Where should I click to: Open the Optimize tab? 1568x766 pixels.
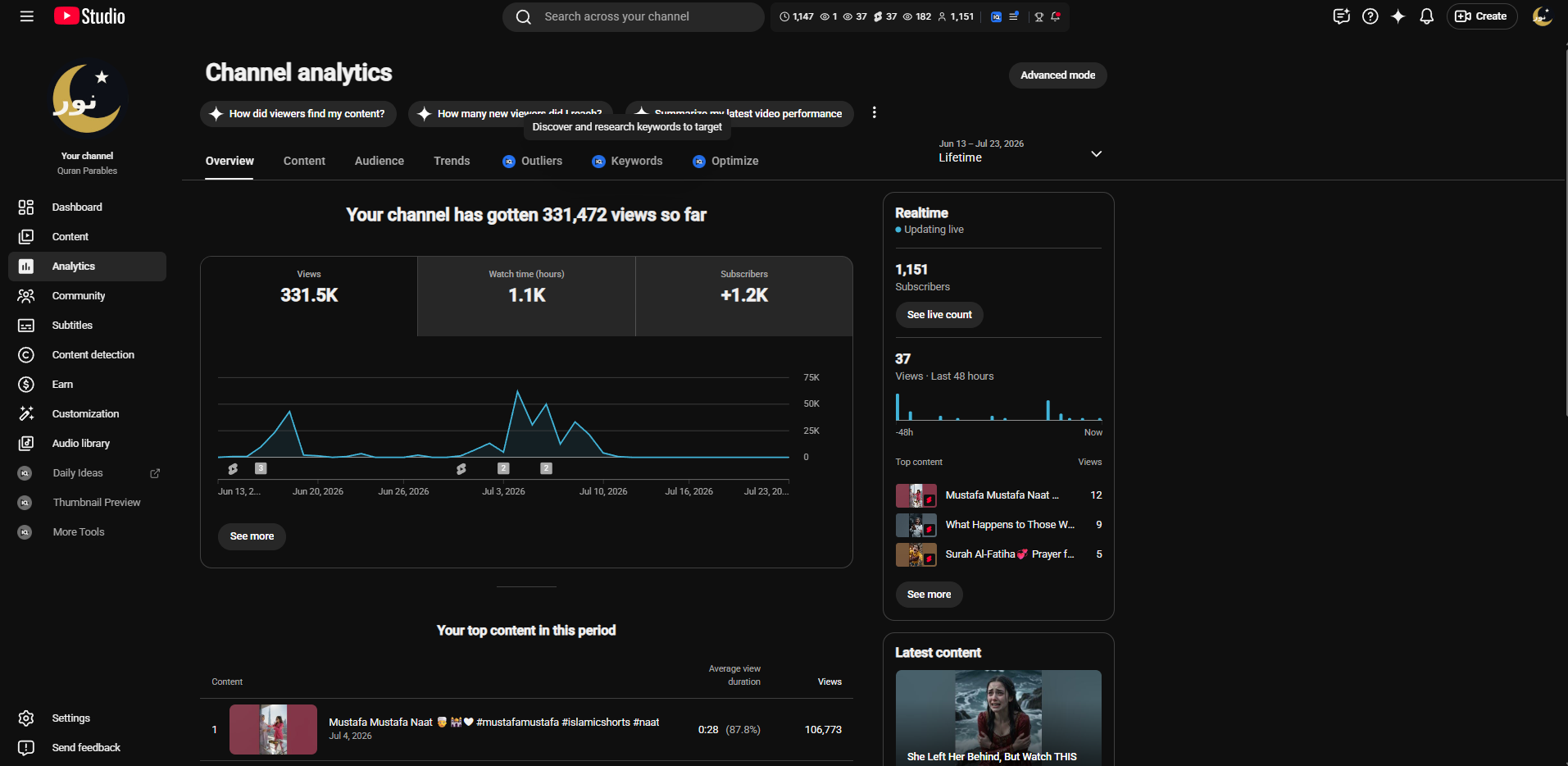point(725,161)
